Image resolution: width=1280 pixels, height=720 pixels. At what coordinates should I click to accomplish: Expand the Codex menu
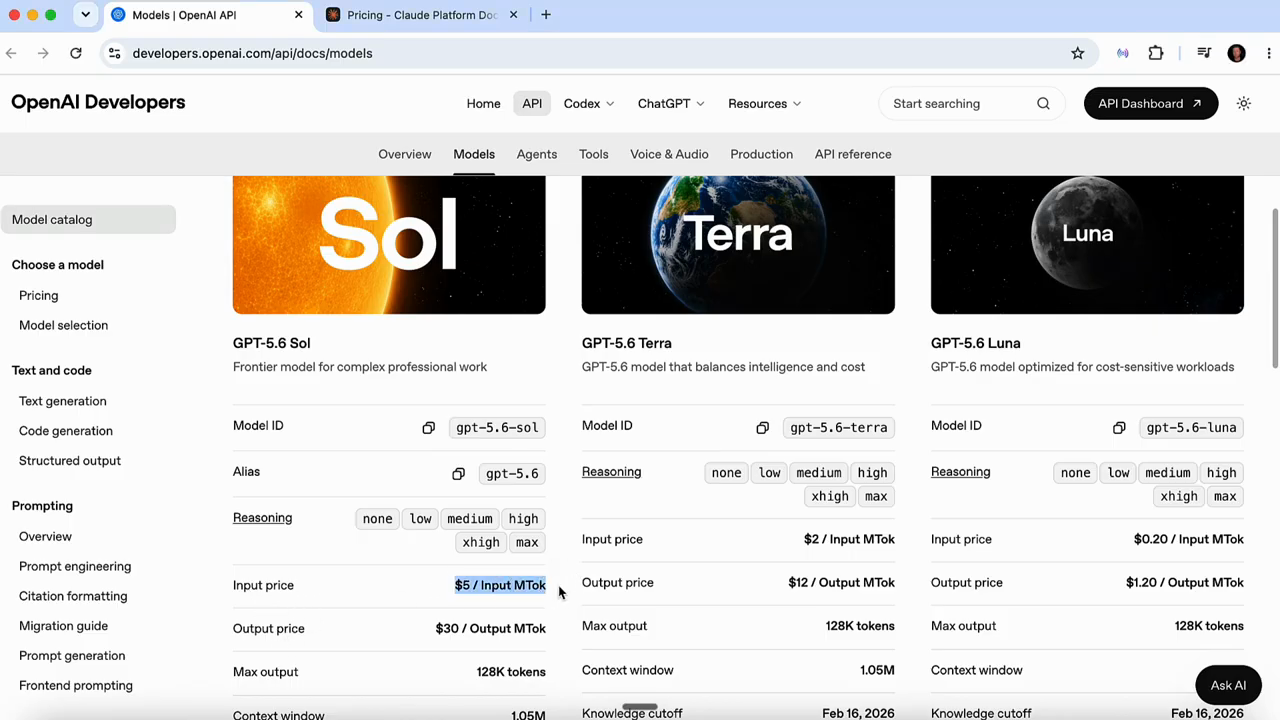point(589,104)
